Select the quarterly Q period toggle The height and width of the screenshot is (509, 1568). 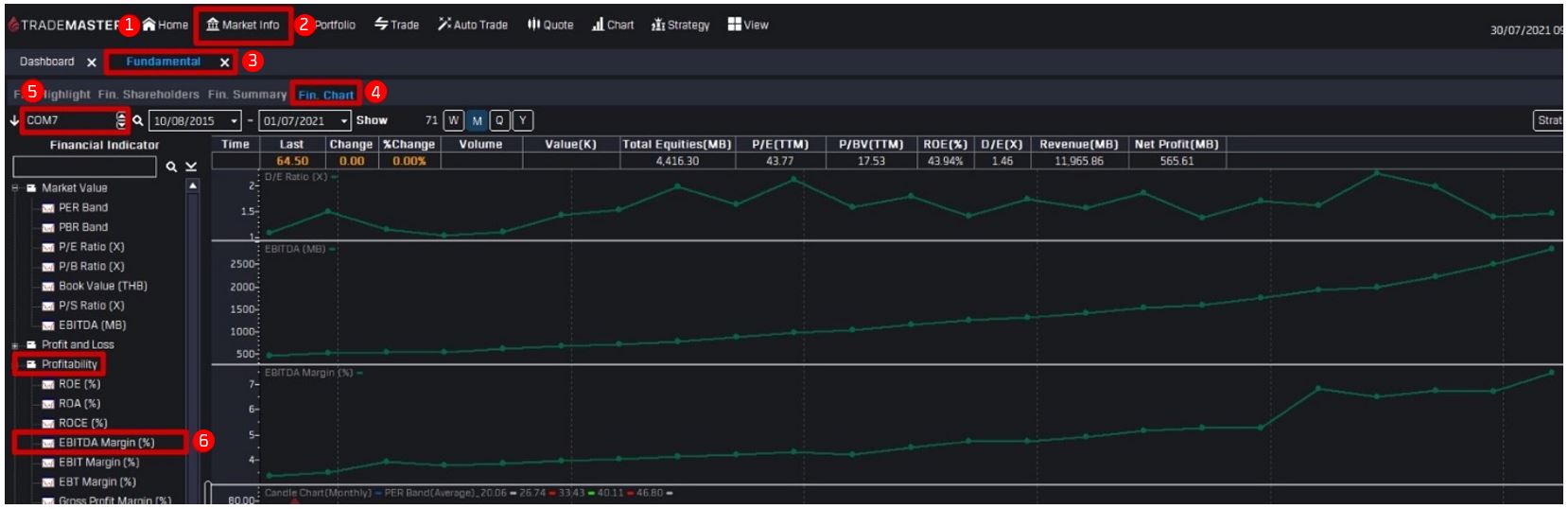pyautogui.click(x=499, y=121)
